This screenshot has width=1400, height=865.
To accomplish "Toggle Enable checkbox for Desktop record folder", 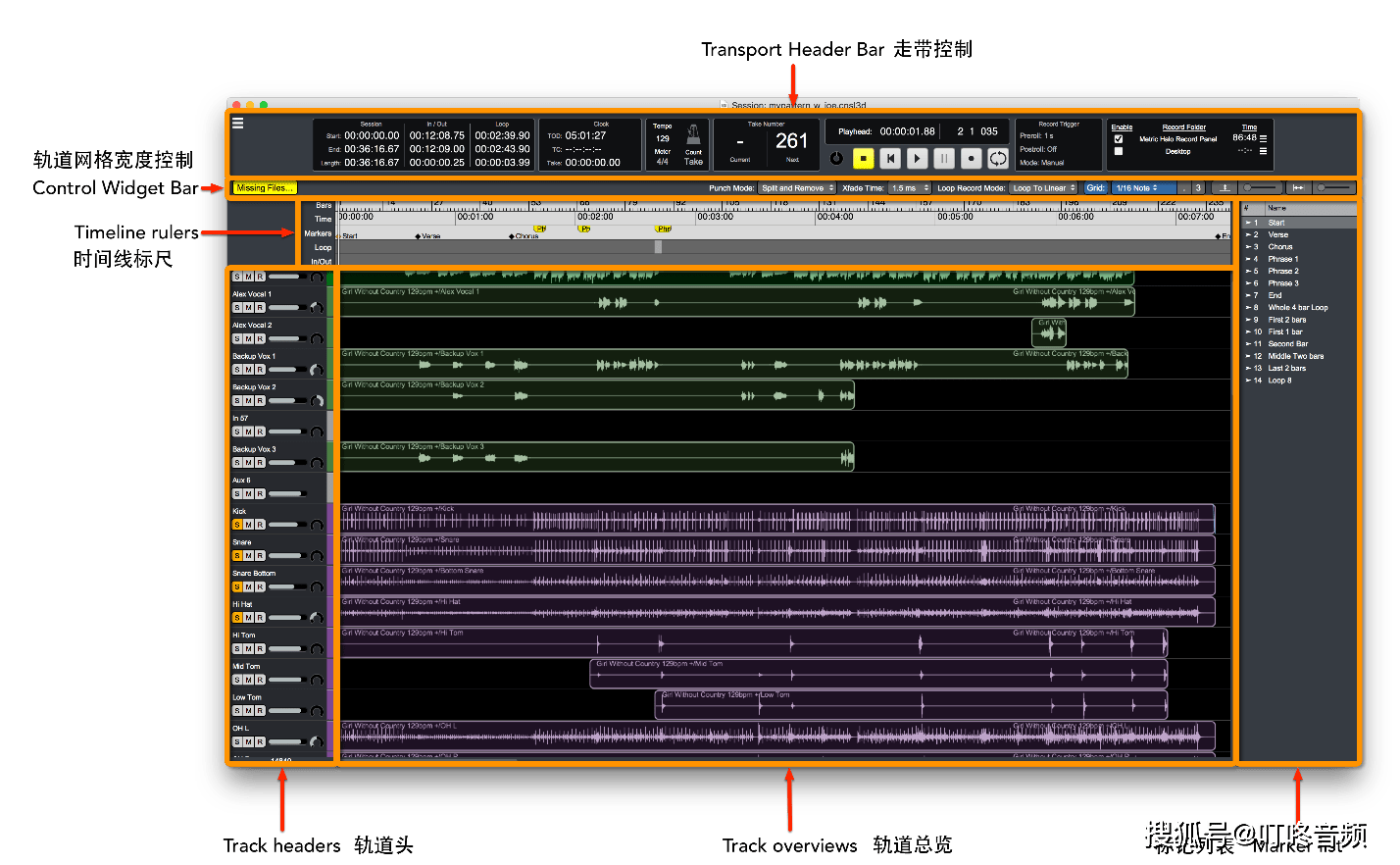I will pos(1119,151).
